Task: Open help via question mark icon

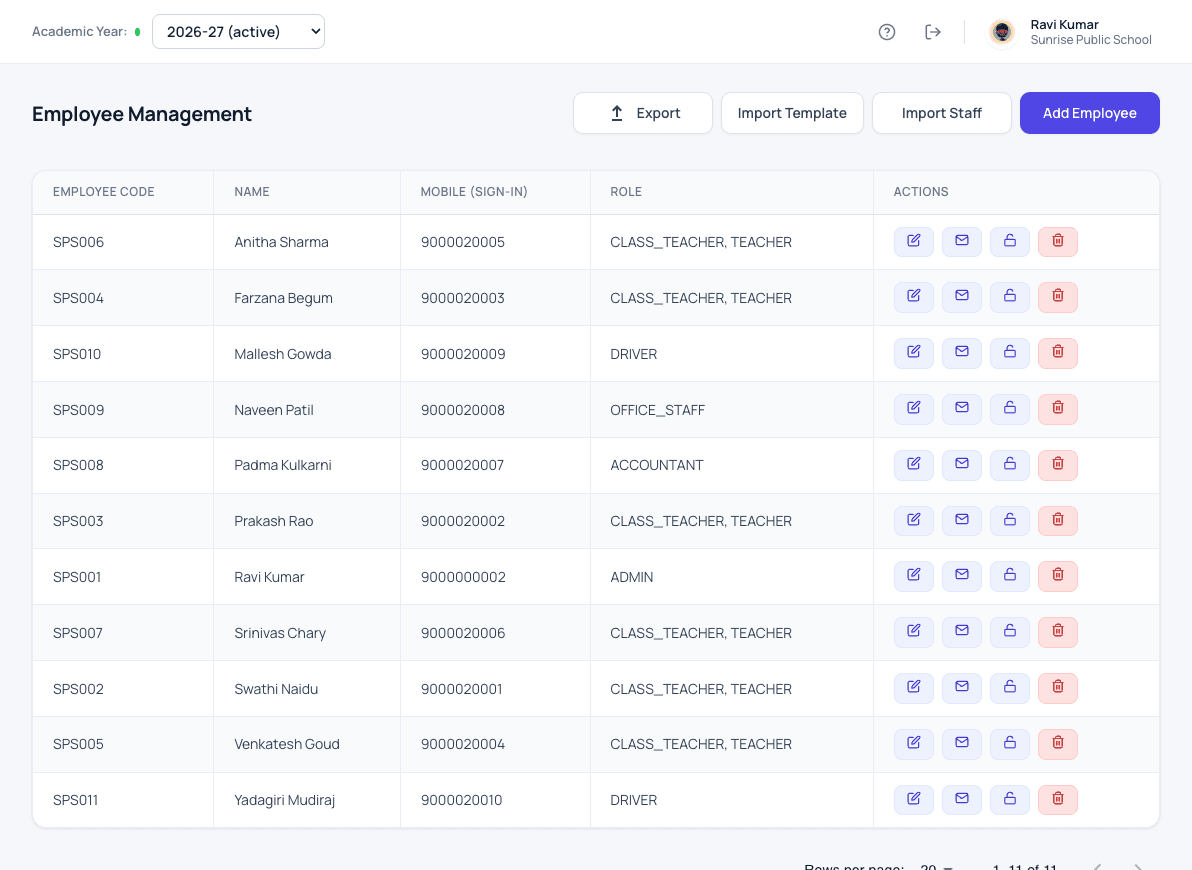Action: pyautogui.click(x=886, y=32)
